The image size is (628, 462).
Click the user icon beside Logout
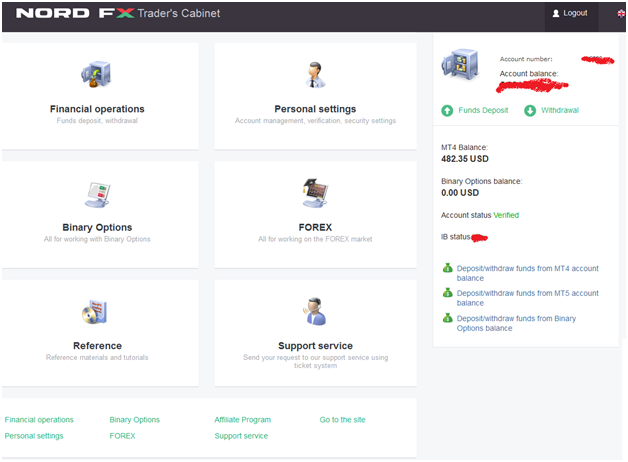(x=556, y=14)
